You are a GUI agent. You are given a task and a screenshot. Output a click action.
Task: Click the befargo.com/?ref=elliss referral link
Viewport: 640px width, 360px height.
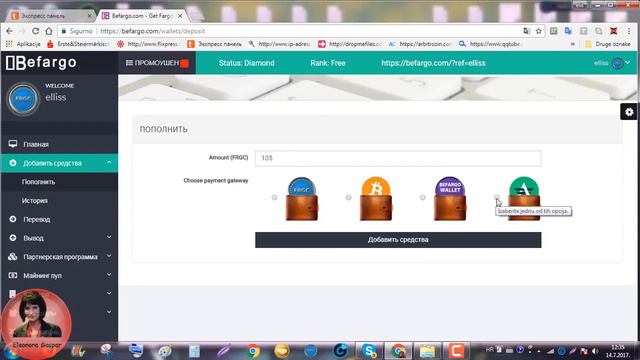433,63
